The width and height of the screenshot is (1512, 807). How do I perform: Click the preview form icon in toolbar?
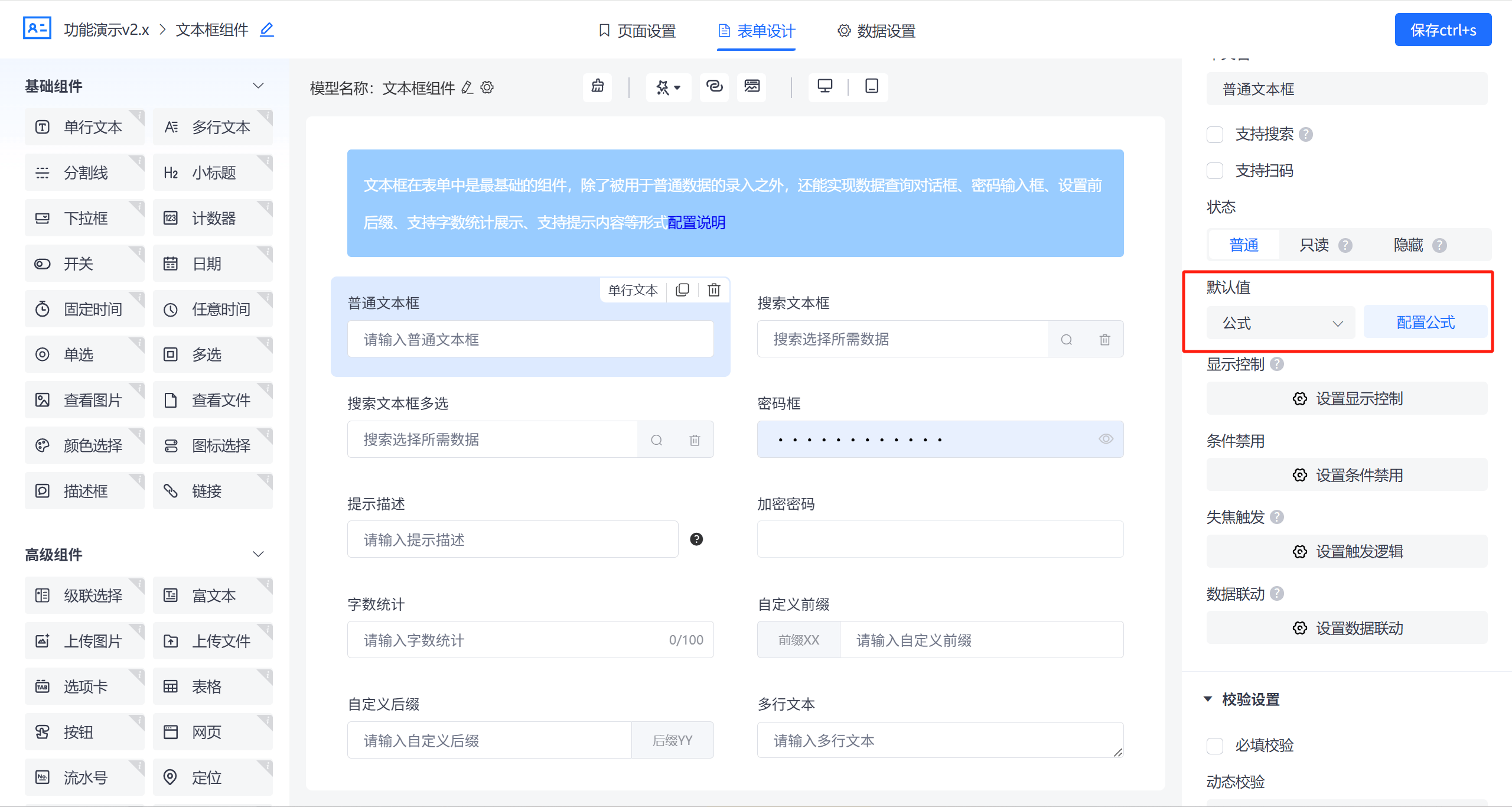pyautogui.click(x=752, y=87)
